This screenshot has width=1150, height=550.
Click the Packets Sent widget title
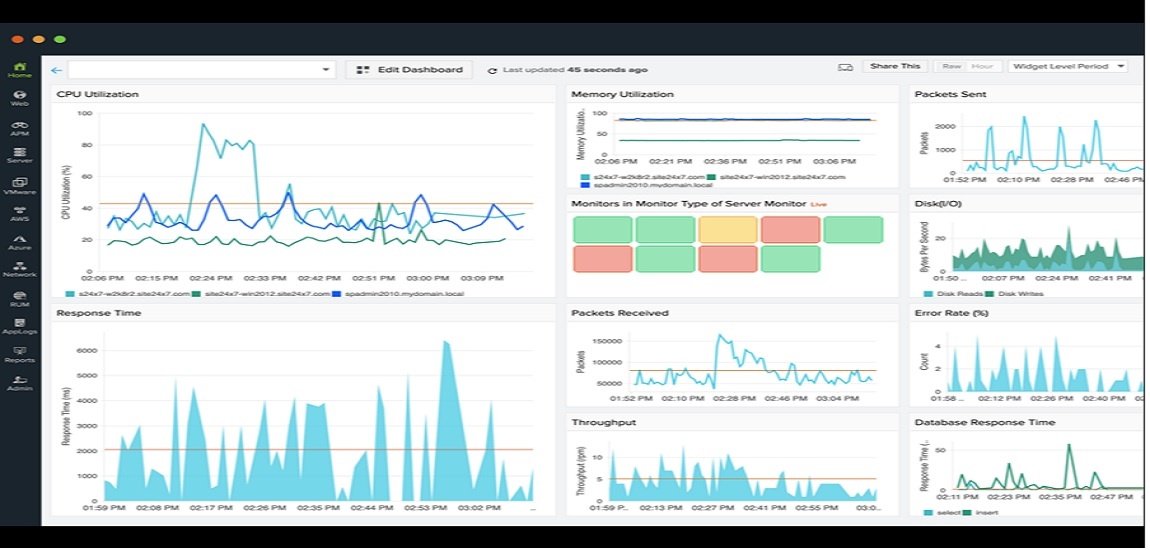coord(951,94)
